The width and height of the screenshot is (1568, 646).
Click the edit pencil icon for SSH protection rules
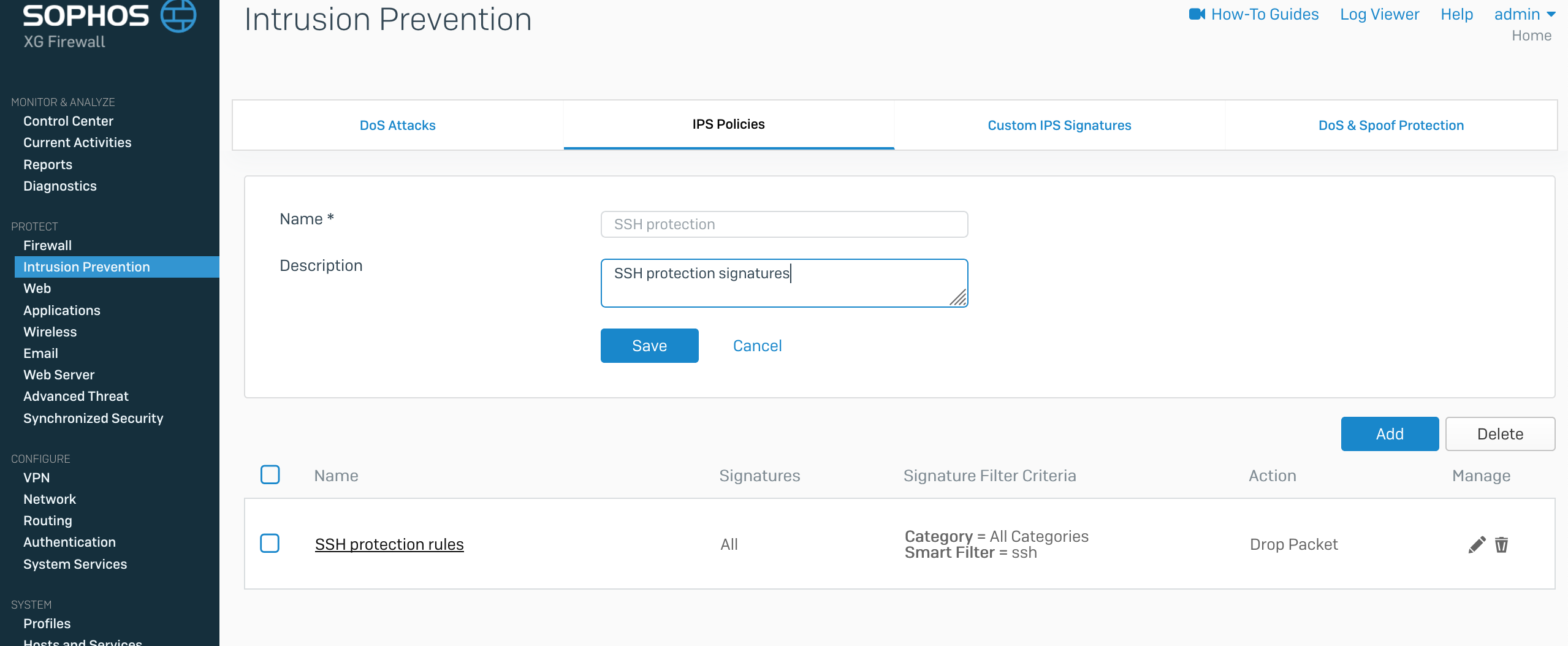(1477, 544)
